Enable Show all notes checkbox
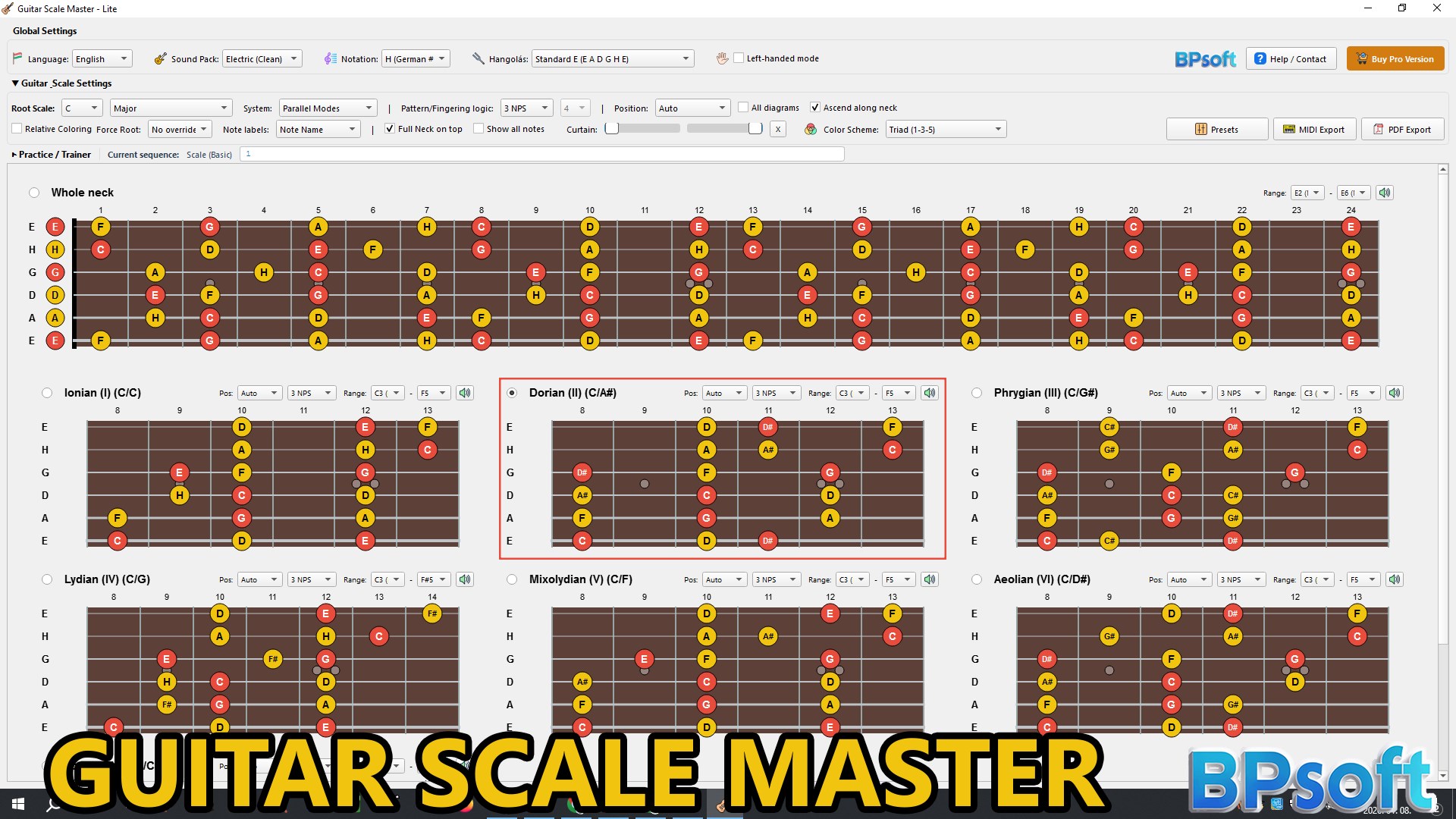Image resolution: width=1456 pixels, height=819 pixels. pos(479,129)
